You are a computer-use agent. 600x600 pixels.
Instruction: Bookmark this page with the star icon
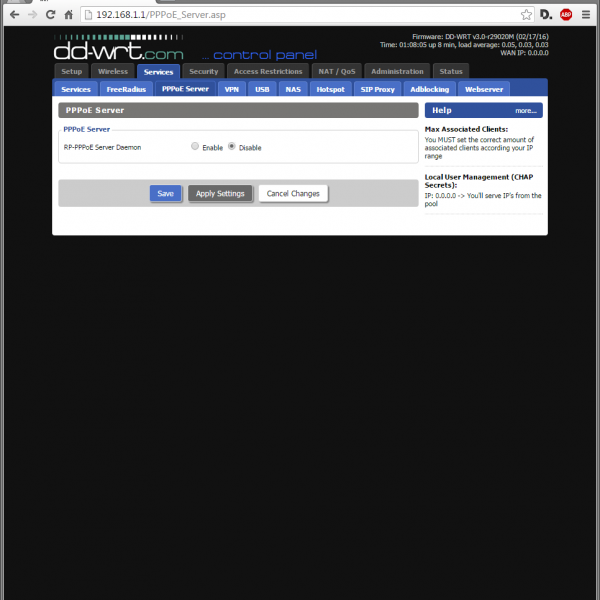coord(526,15)
